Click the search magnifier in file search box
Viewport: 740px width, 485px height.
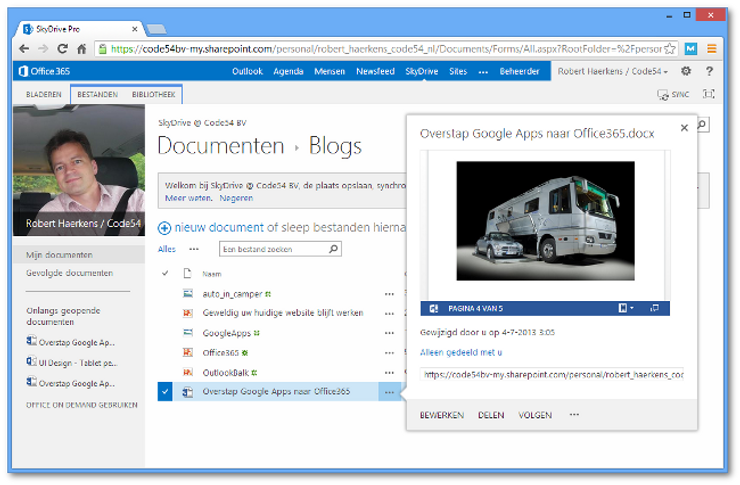[x=334, y=249]
